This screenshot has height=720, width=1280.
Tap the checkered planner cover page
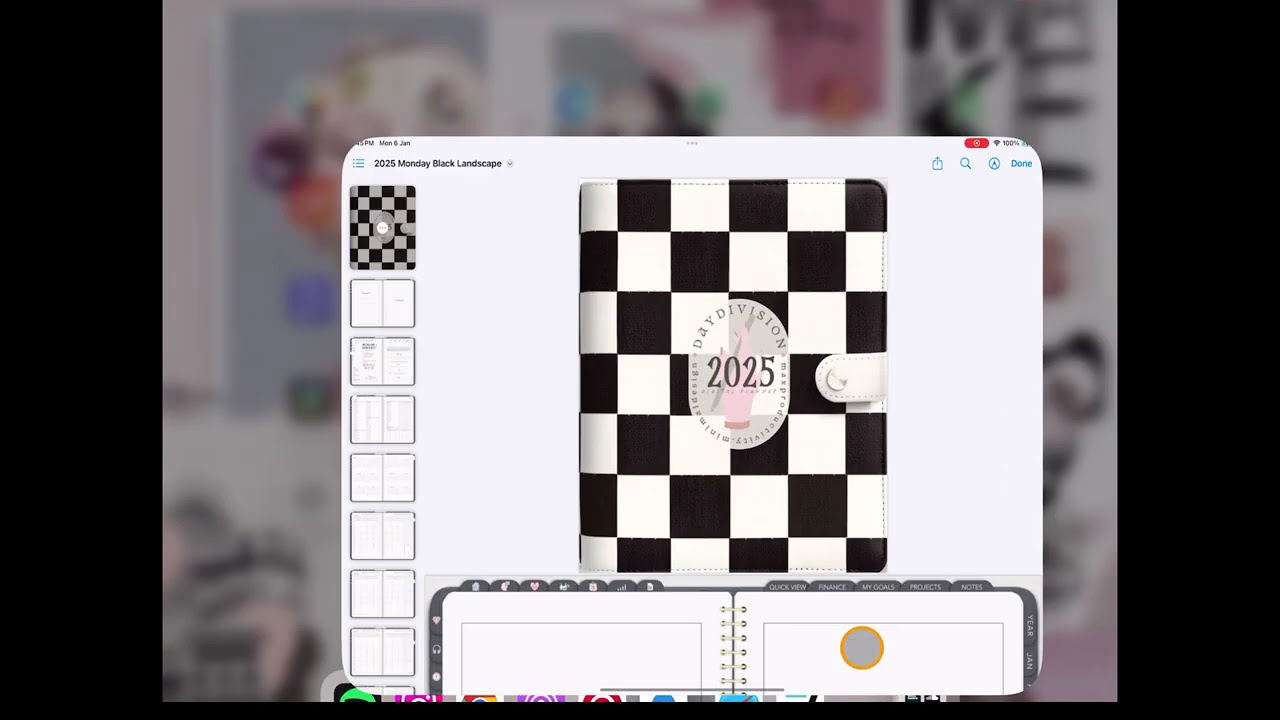[733, 375]
